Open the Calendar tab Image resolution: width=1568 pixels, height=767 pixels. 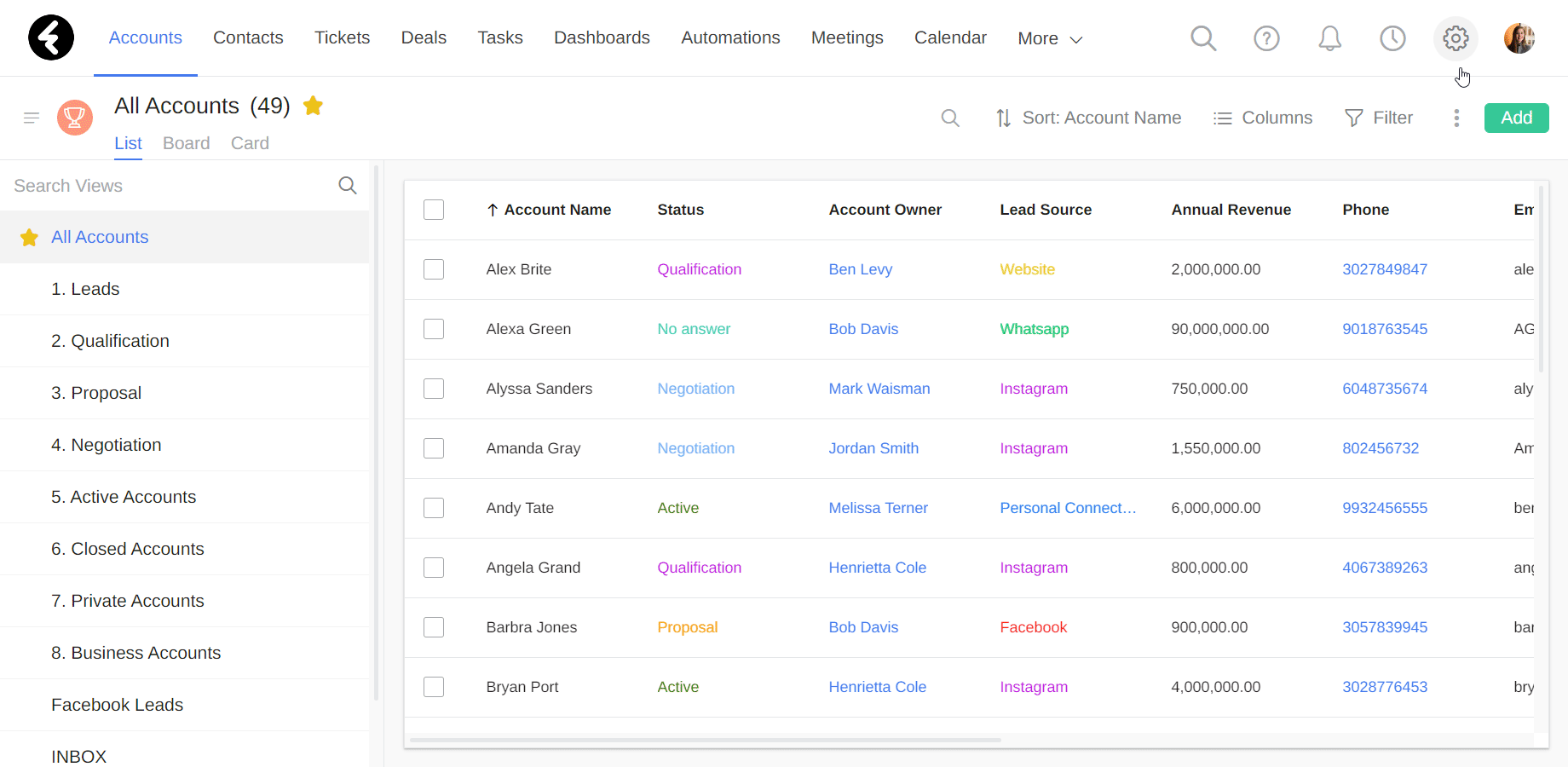pos(950,37)
